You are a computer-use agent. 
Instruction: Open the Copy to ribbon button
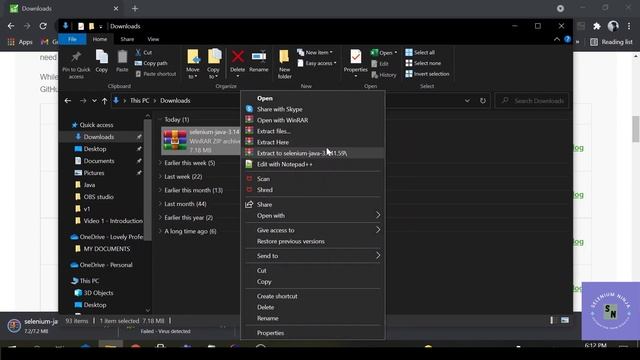click(x=213, y=64)
